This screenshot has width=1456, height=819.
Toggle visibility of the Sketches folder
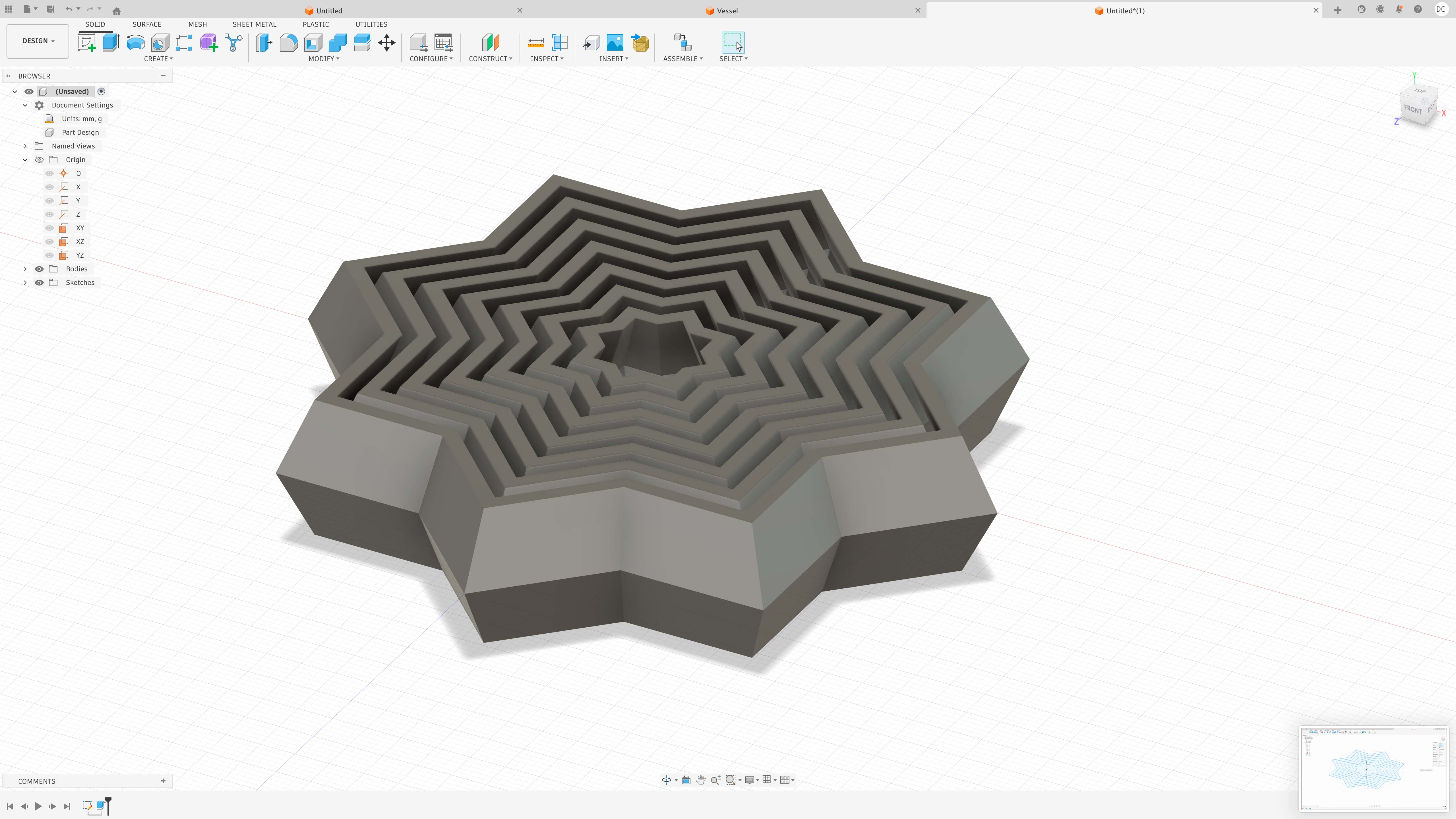click(39, 282)
